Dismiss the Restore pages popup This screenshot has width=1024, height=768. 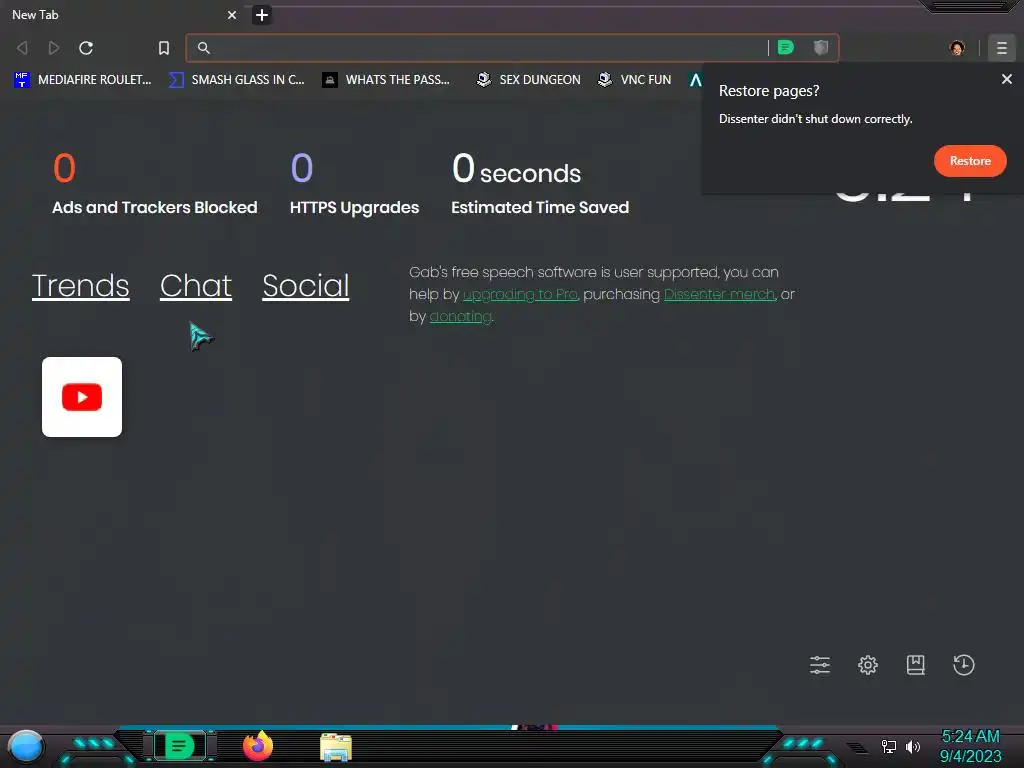pos(1006,79)
